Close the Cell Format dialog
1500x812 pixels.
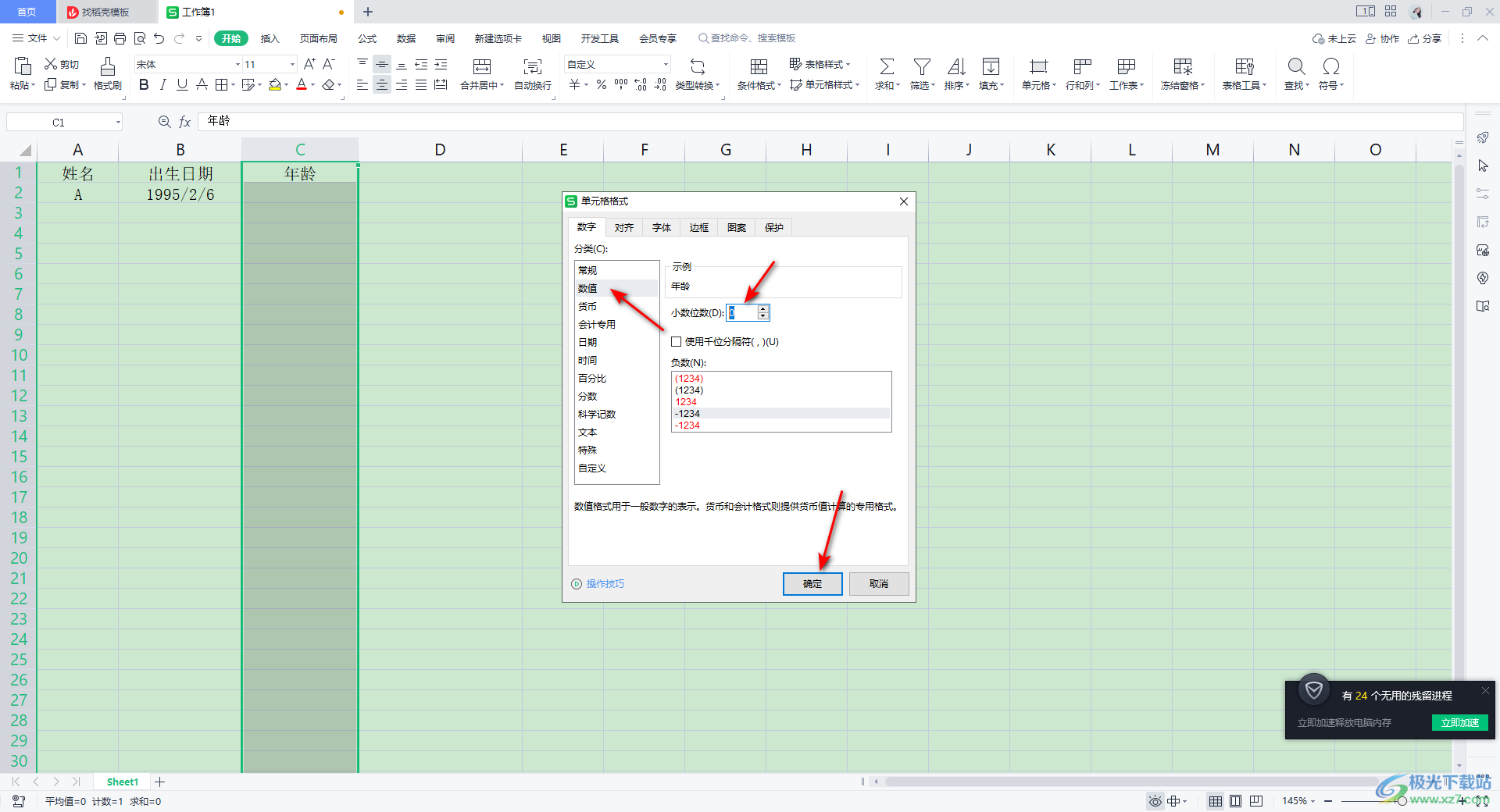[904, 201]
